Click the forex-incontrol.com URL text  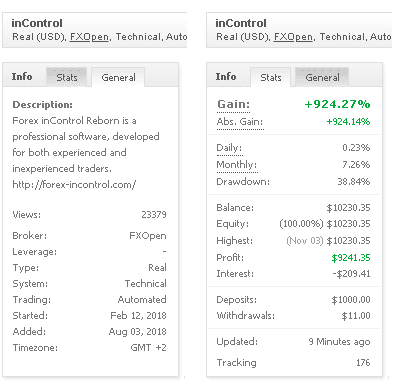point(74,185)
